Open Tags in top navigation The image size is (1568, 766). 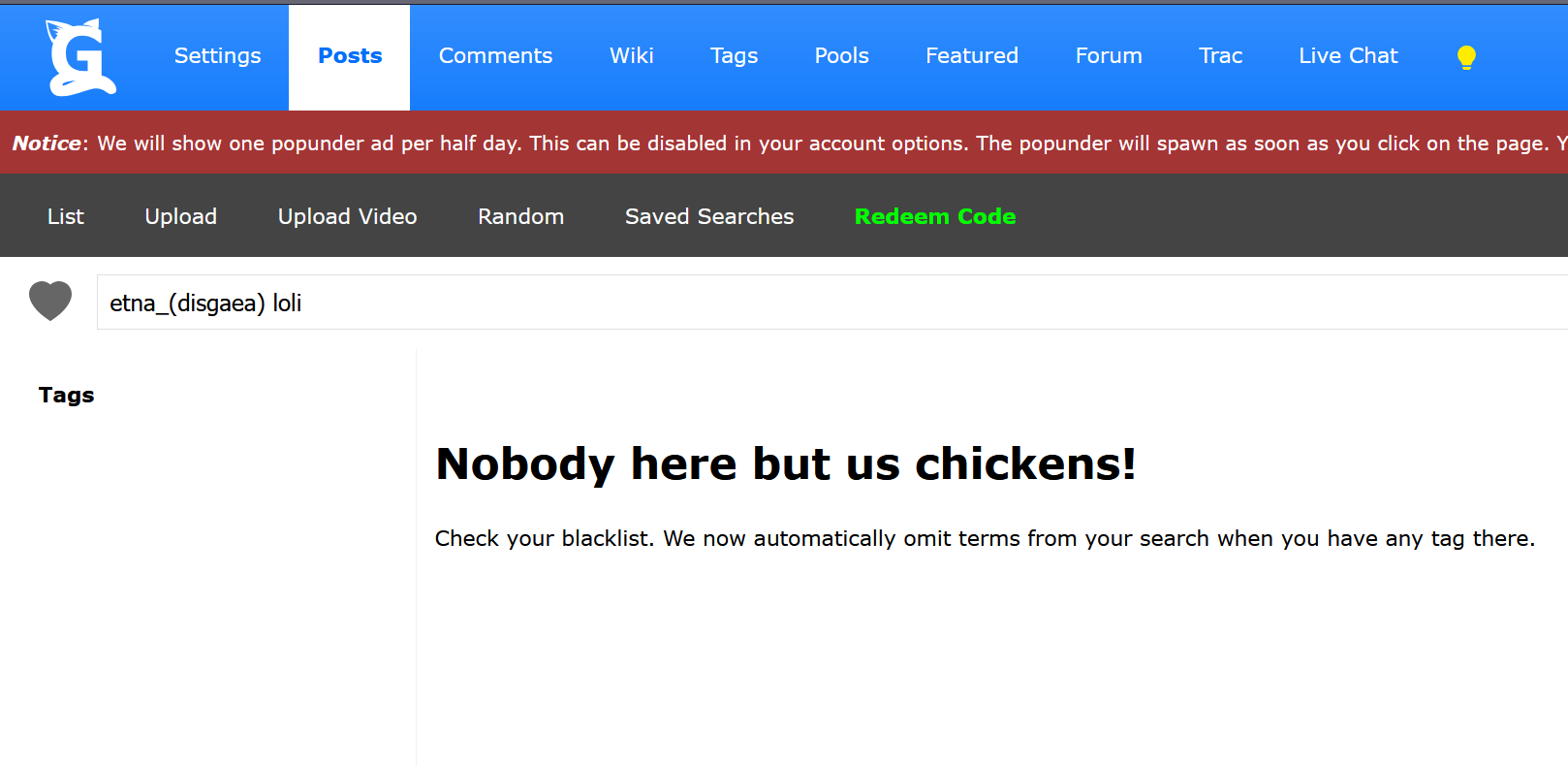[734, 56]
